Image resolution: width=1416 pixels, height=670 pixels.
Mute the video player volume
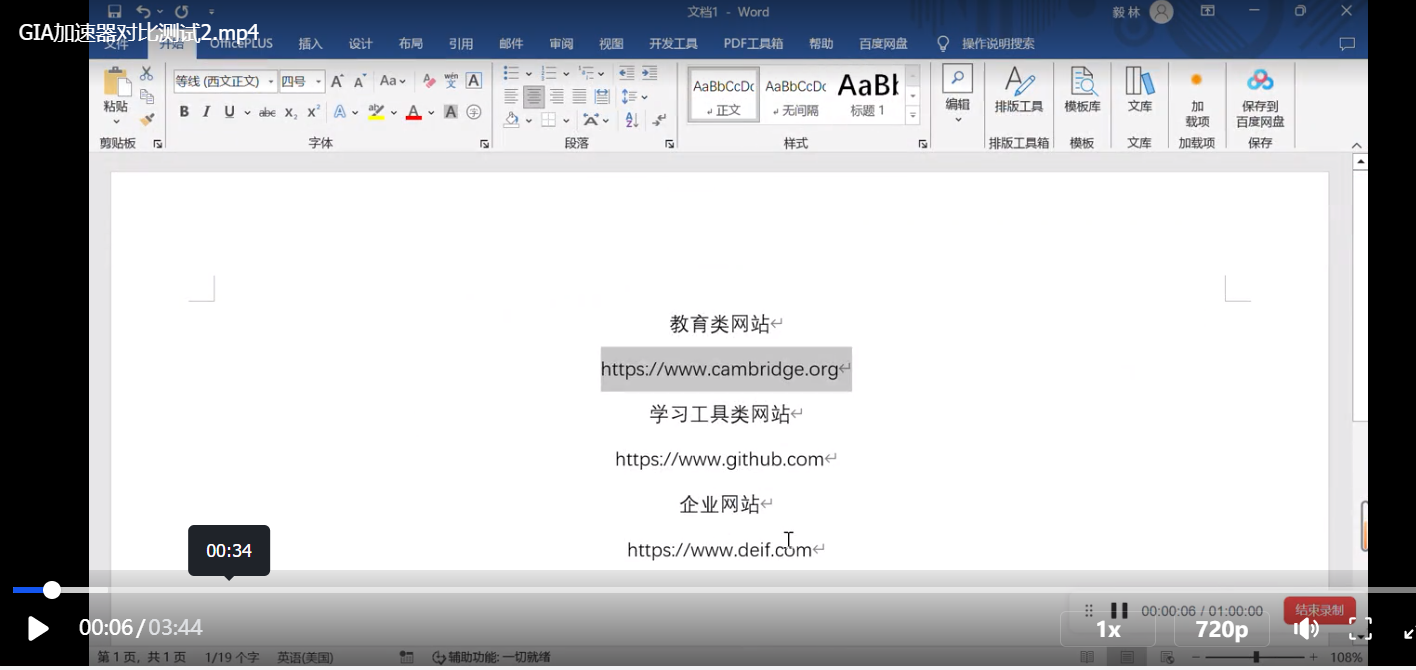[1306, 629]
